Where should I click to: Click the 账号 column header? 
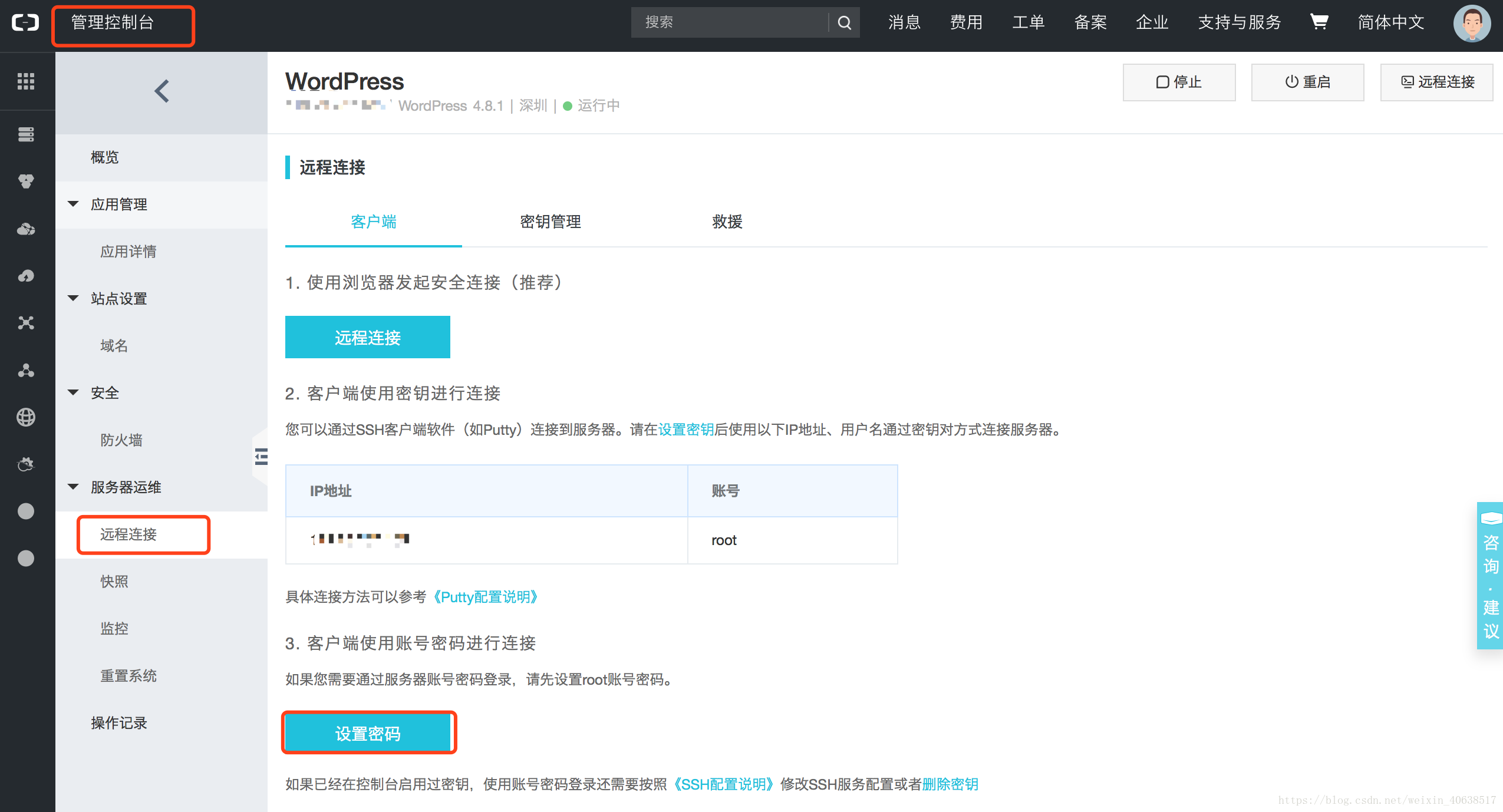coord(793,491)
